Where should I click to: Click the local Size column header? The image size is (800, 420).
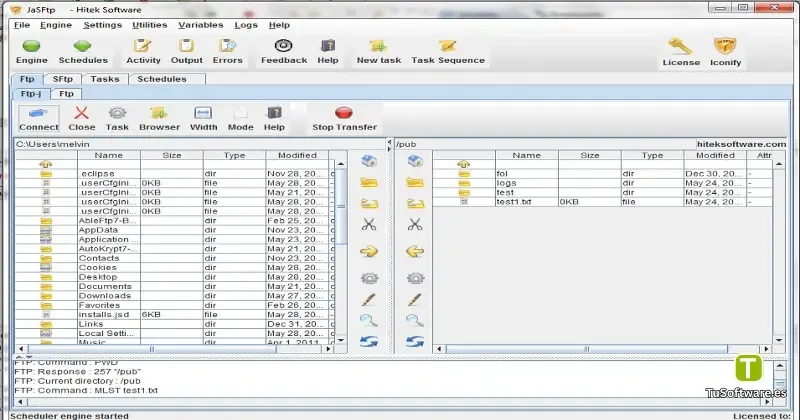[172, 155]
